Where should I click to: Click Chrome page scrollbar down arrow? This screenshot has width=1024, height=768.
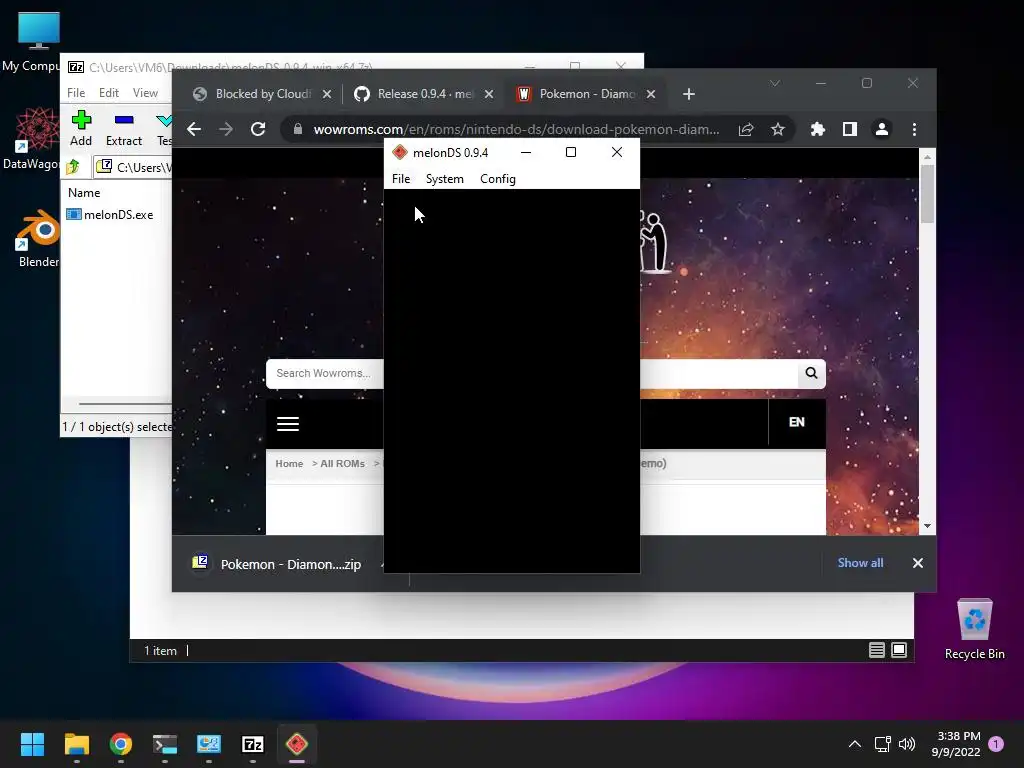pyautogui.click(x=927, y=526)
